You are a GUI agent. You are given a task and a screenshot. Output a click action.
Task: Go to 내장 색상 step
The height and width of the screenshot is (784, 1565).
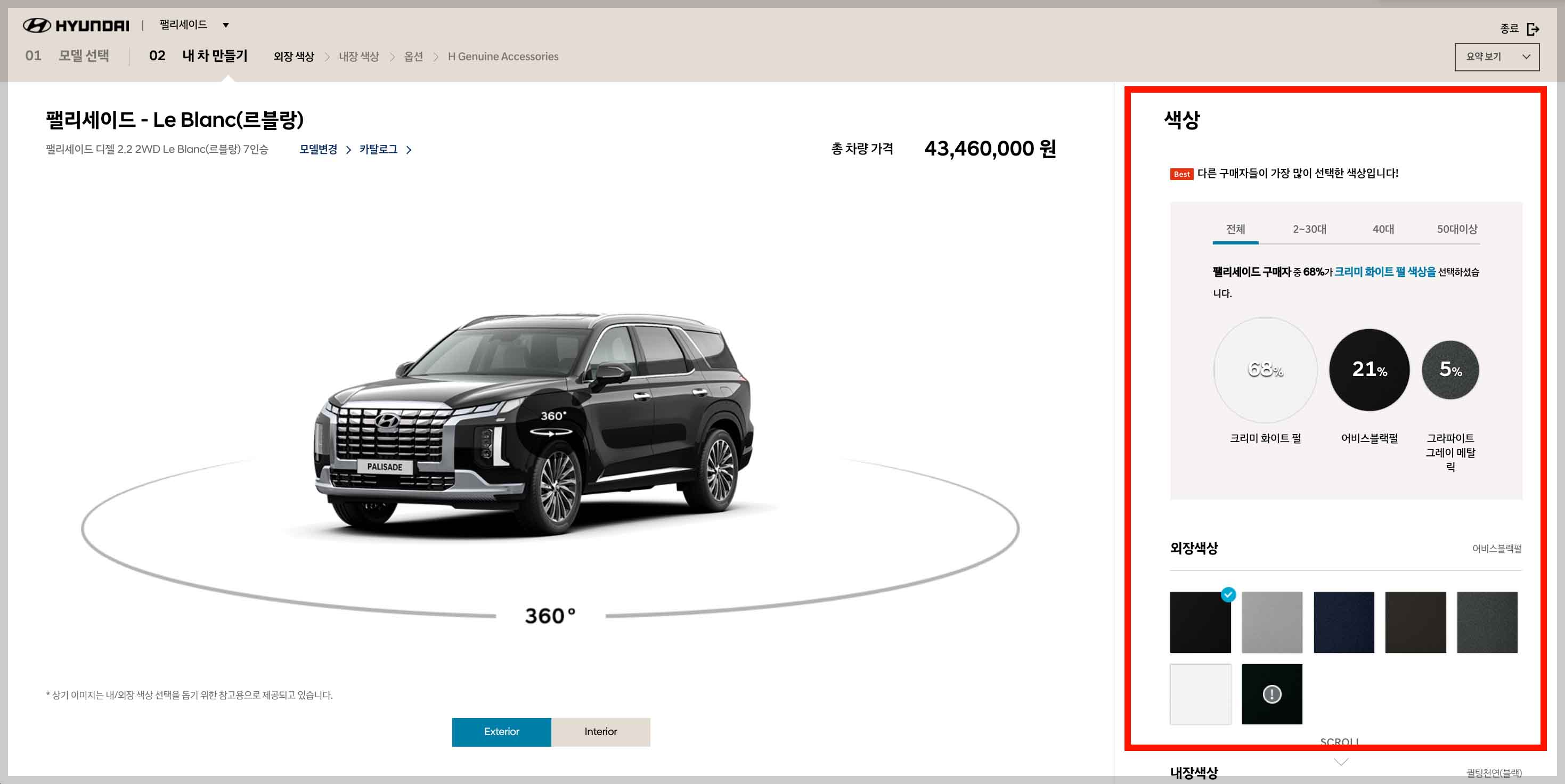pyautogui.click(x=358, y=56)
